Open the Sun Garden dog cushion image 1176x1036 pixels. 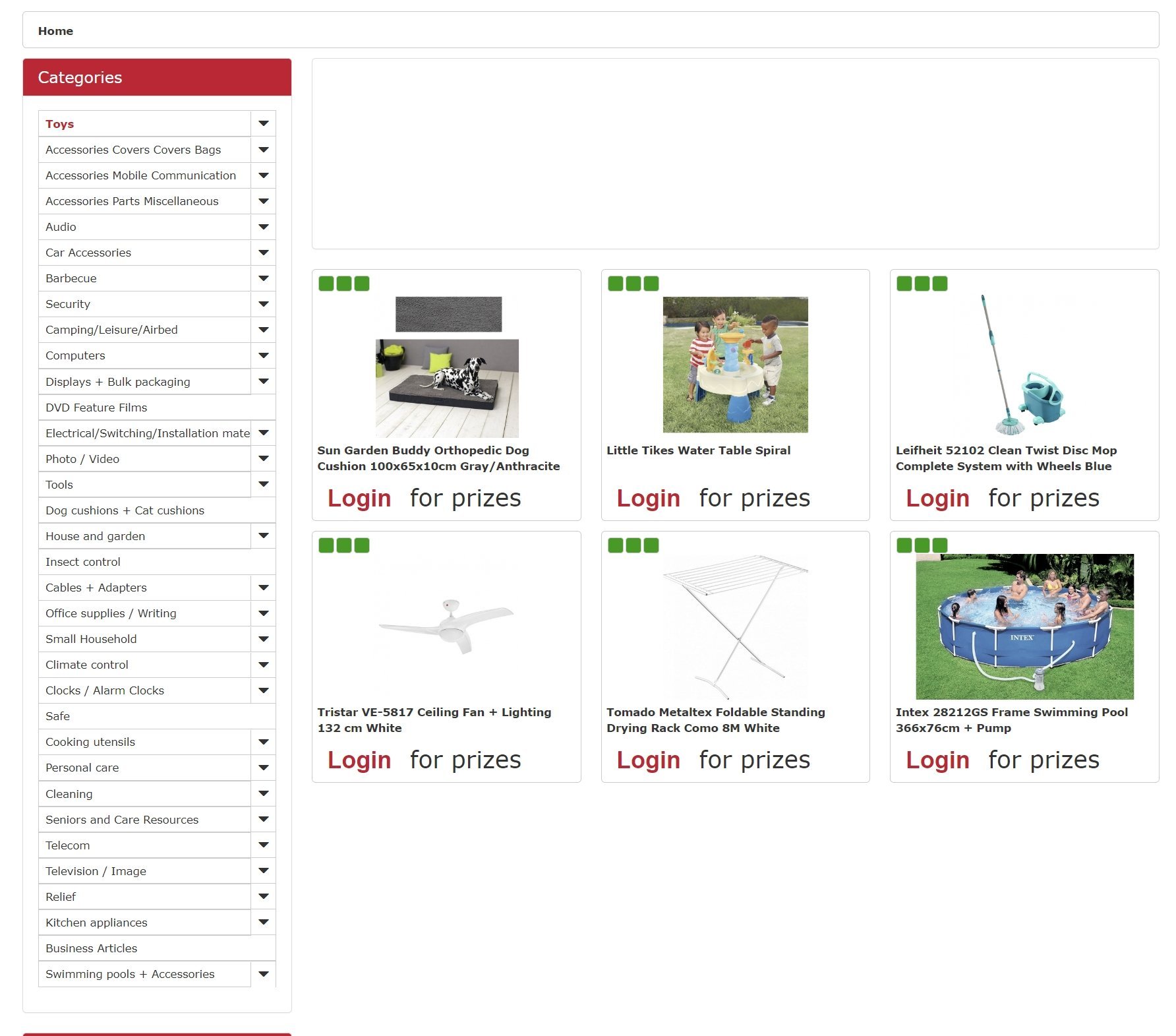[x=447, y=367]
